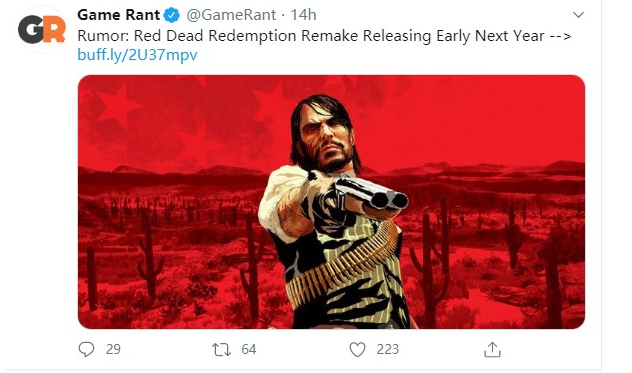Expand the tweet options chevron
The image size is (632, 373).
[x=578, y=15]
